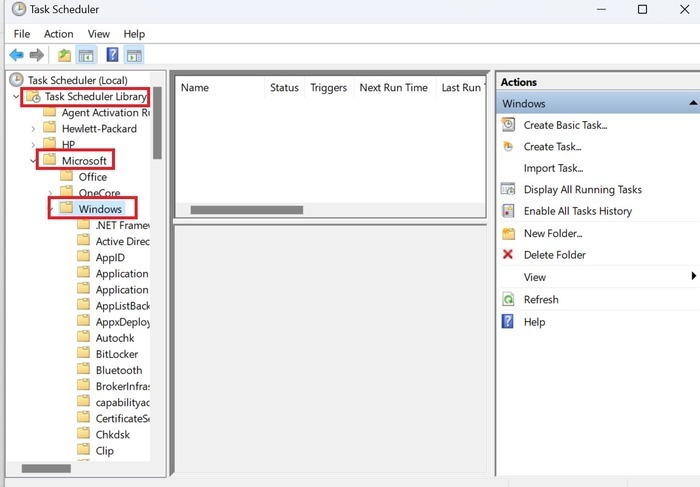Expand the Hewlett-Packard folder node
This screenshot has height=487, width=700.
click(x=33, y=129)
